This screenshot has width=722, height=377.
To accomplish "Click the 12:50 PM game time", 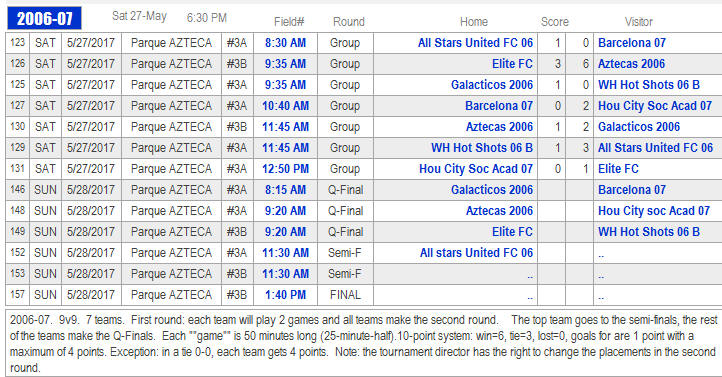I will pos(285,169).
